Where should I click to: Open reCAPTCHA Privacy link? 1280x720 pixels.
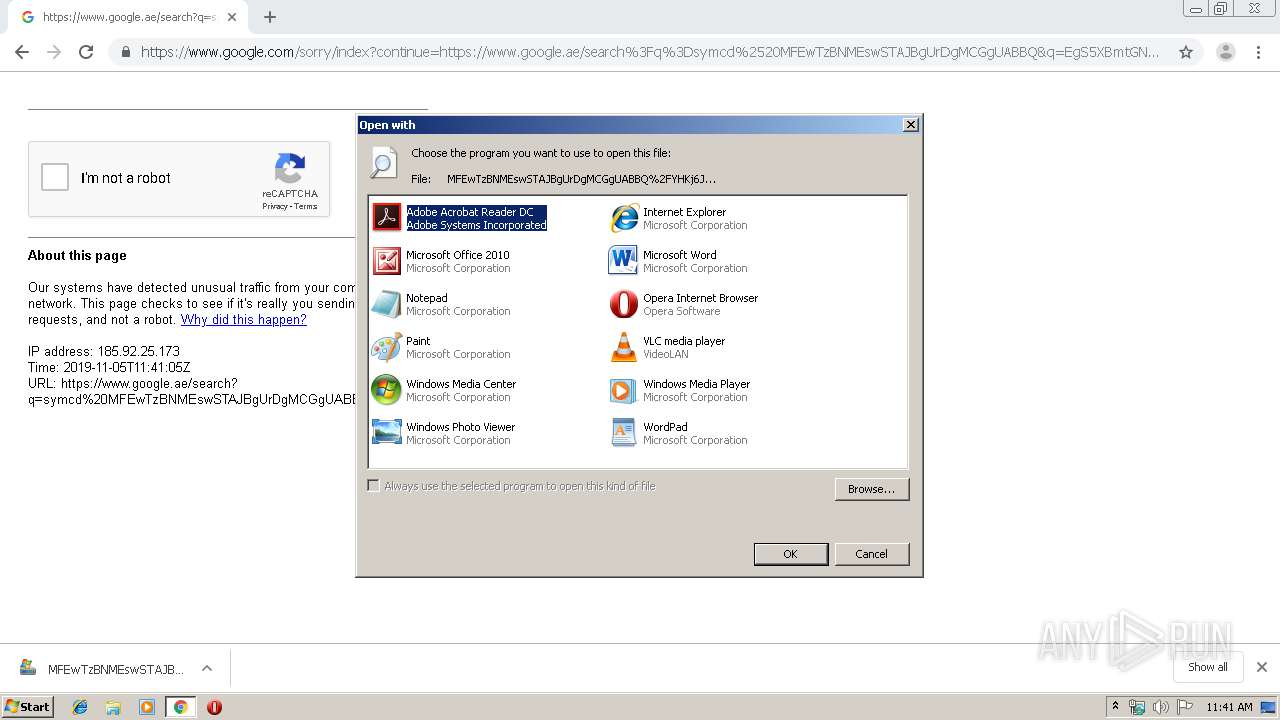click(x=275, y=207)
